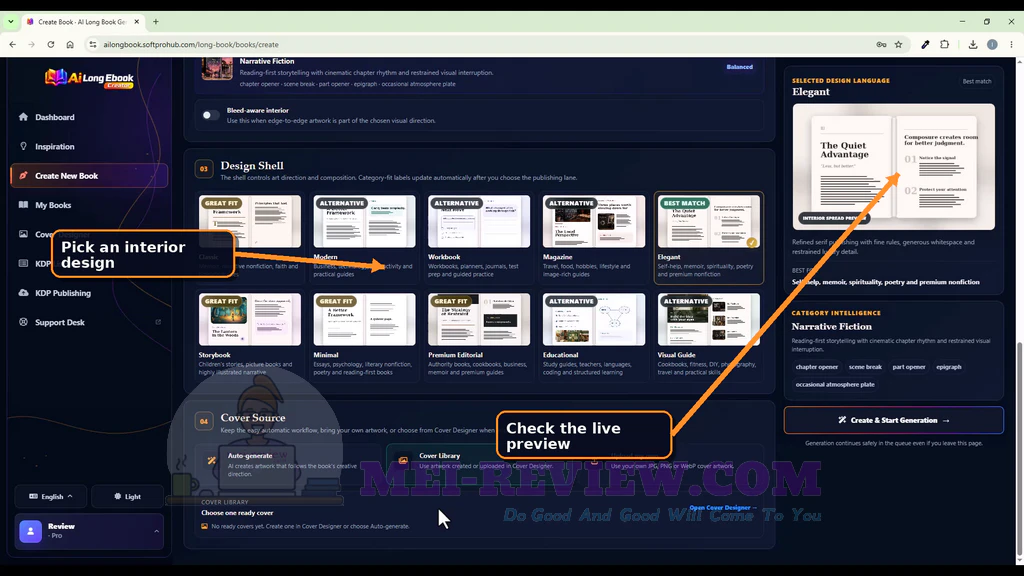This screenshot has height=576, width=1024.
Task: Expand the Review Pro account menu
Action: (x=89, y=532)
